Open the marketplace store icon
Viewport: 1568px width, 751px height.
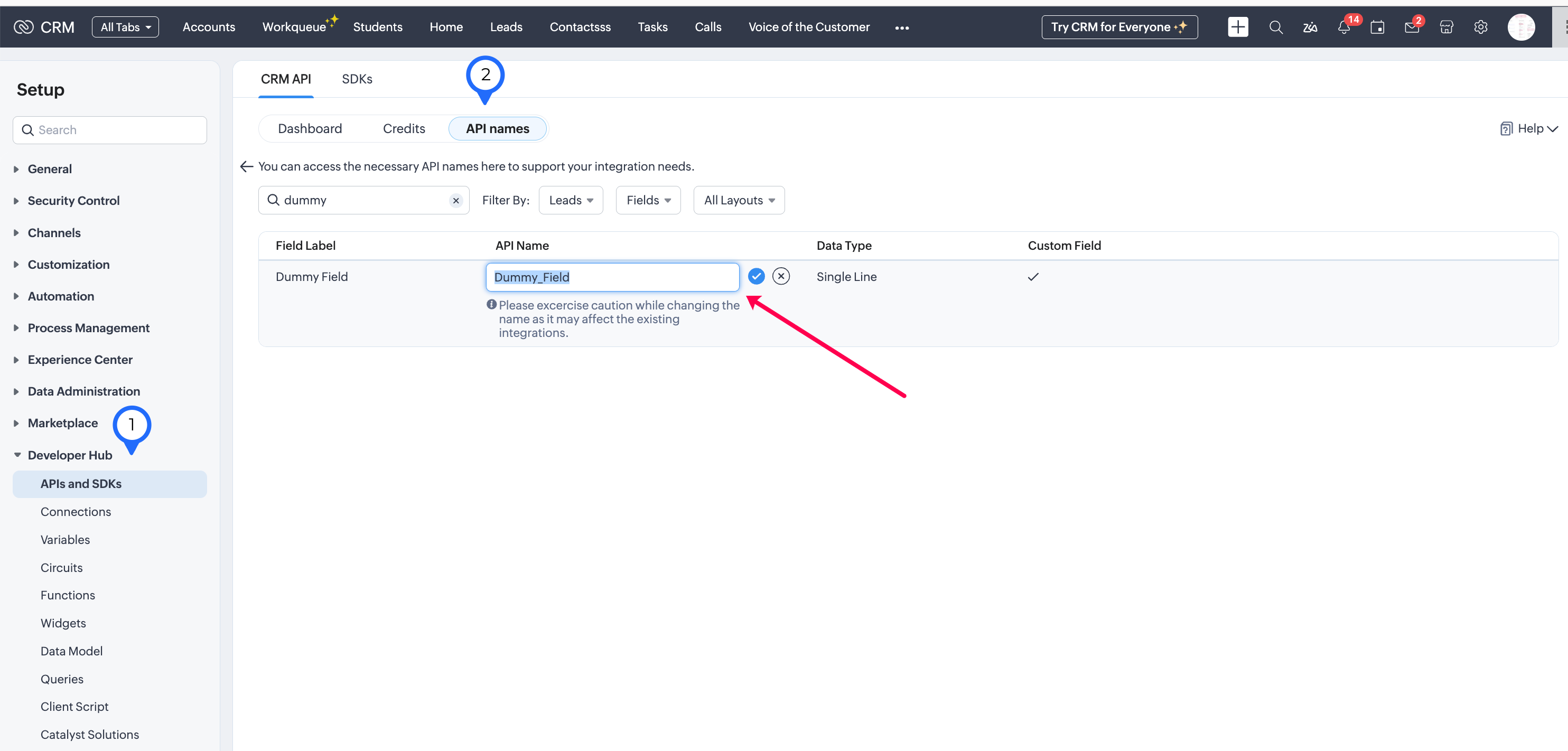[1446, 27]
